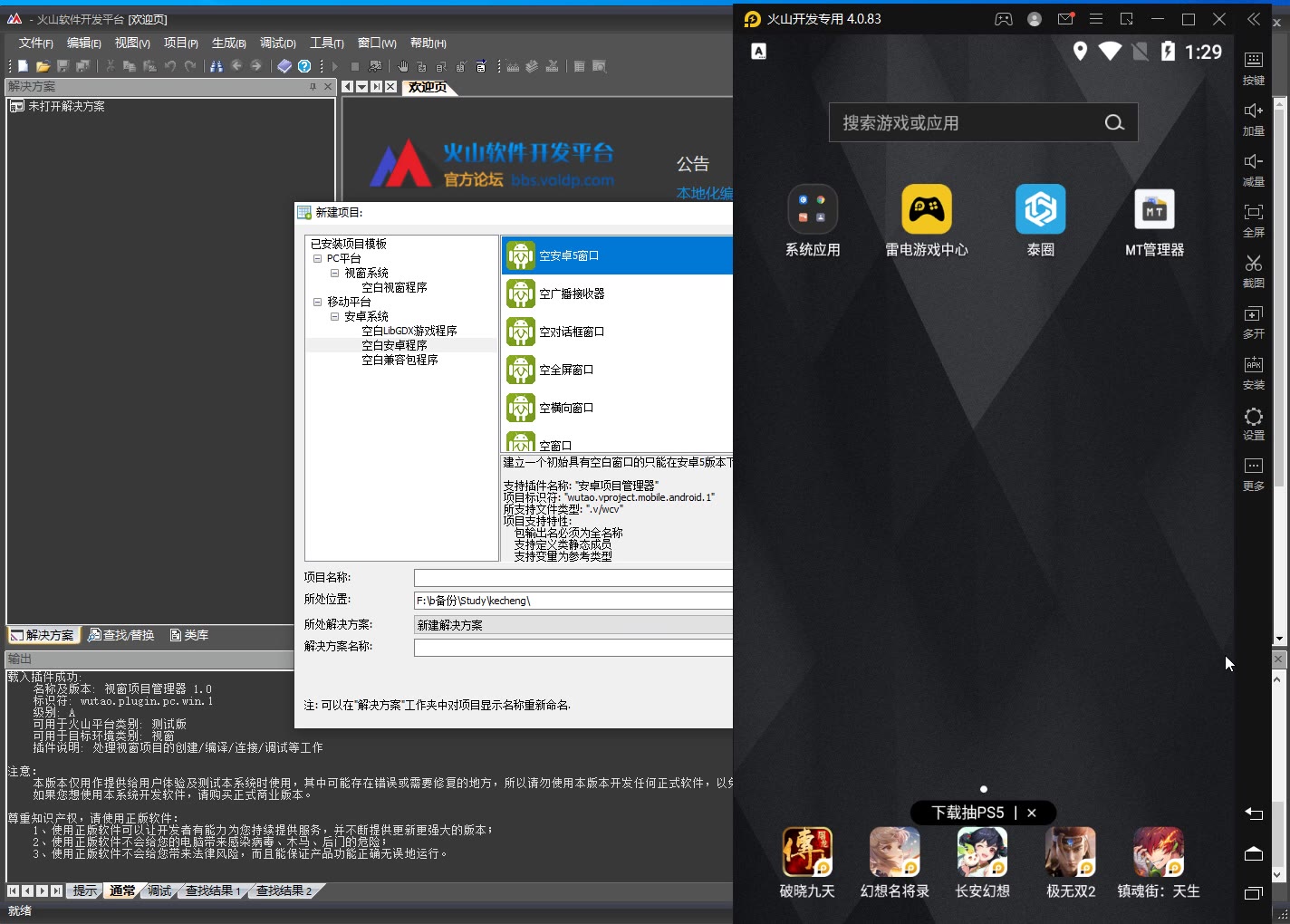Collapse the 安卓系统 tree node
The width and height of the screenshot is (1290, 924).
334,316
